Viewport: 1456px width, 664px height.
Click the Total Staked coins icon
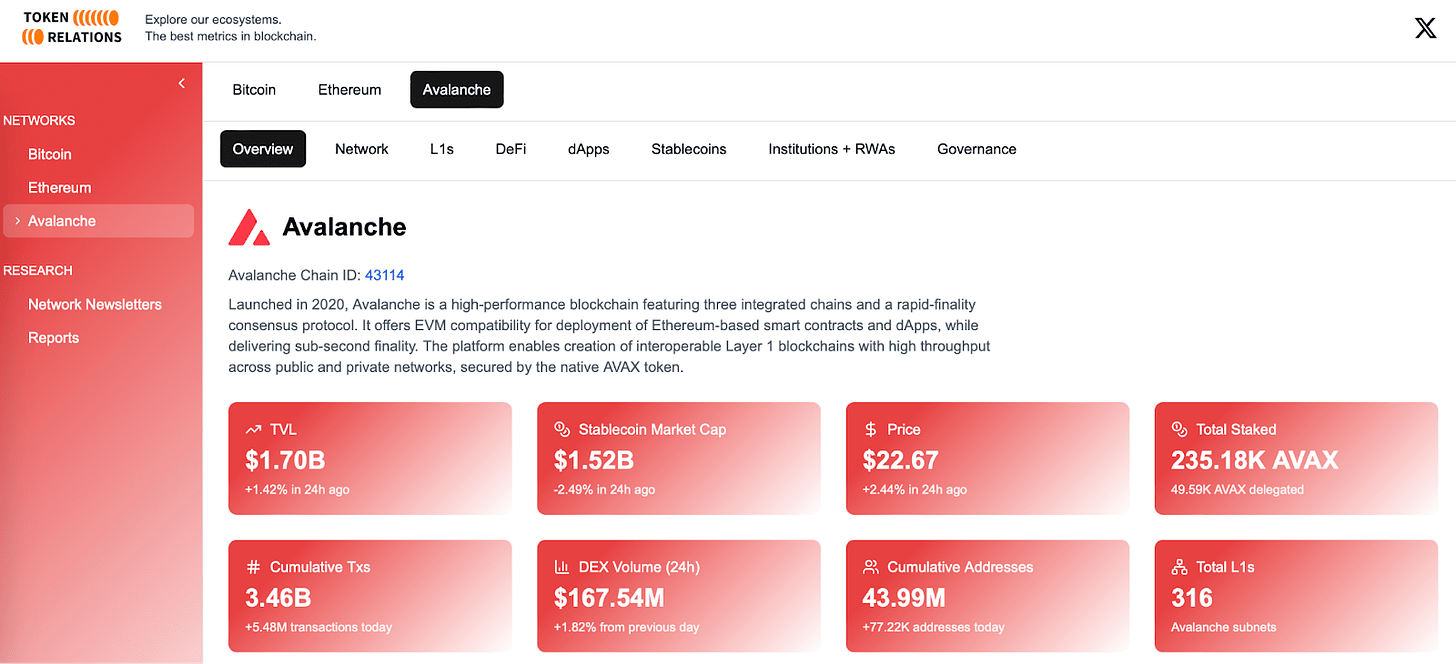(x=1179, y=429)
